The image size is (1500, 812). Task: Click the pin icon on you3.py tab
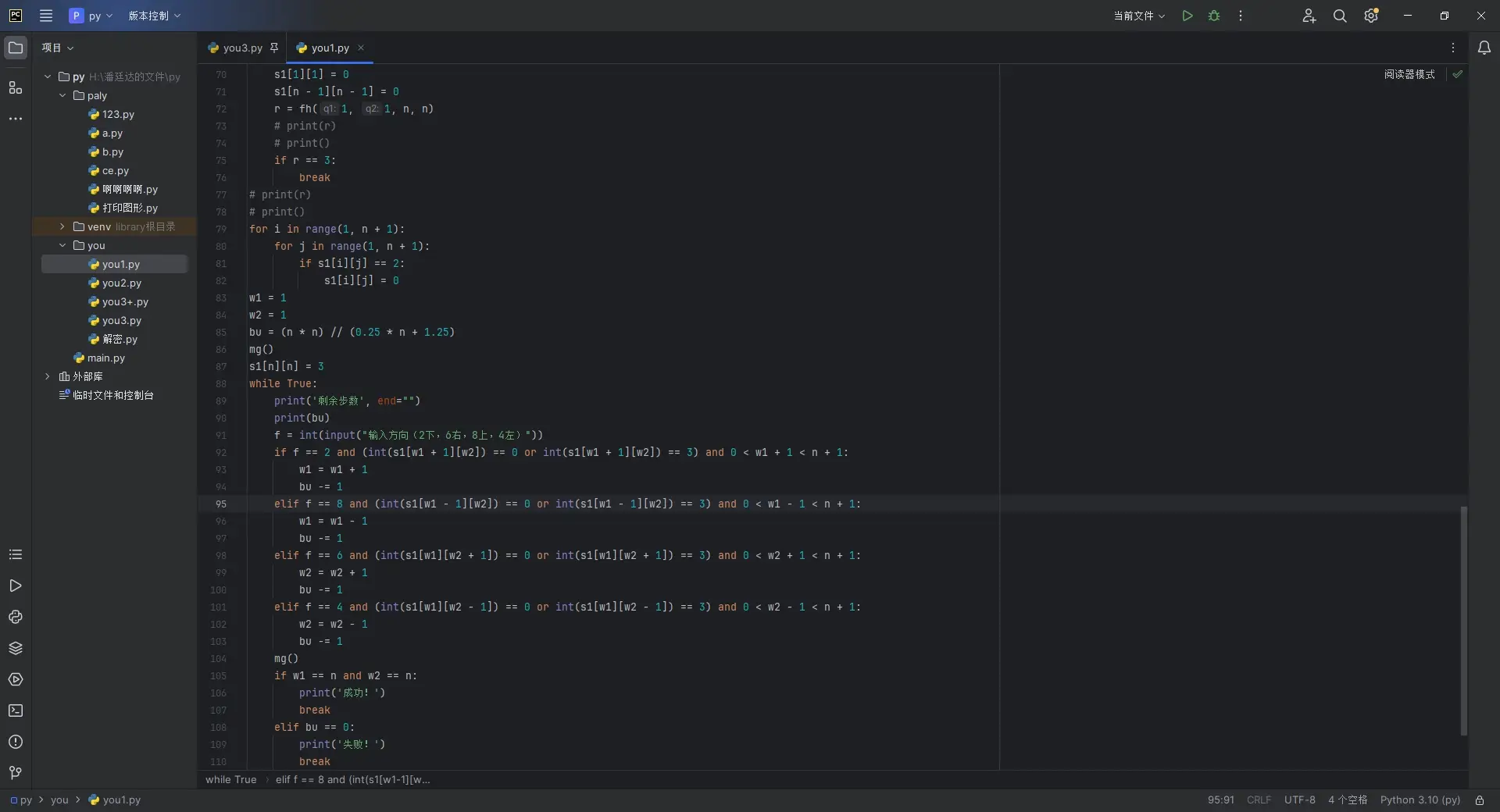[274, 48]
